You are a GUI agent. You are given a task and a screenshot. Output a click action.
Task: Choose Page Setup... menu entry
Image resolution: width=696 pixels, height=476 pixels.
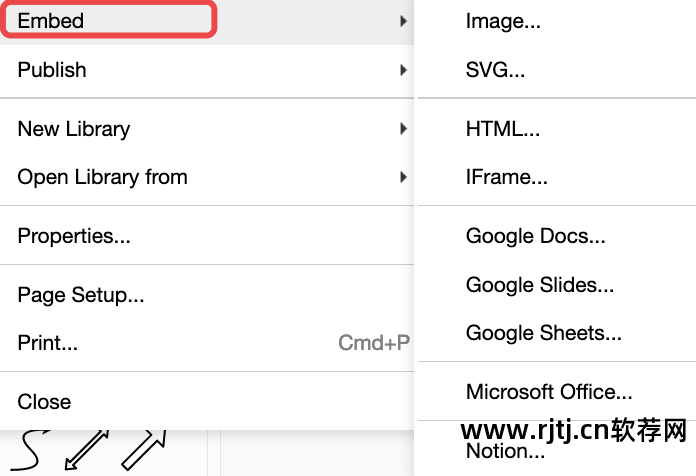pos(81,295)
